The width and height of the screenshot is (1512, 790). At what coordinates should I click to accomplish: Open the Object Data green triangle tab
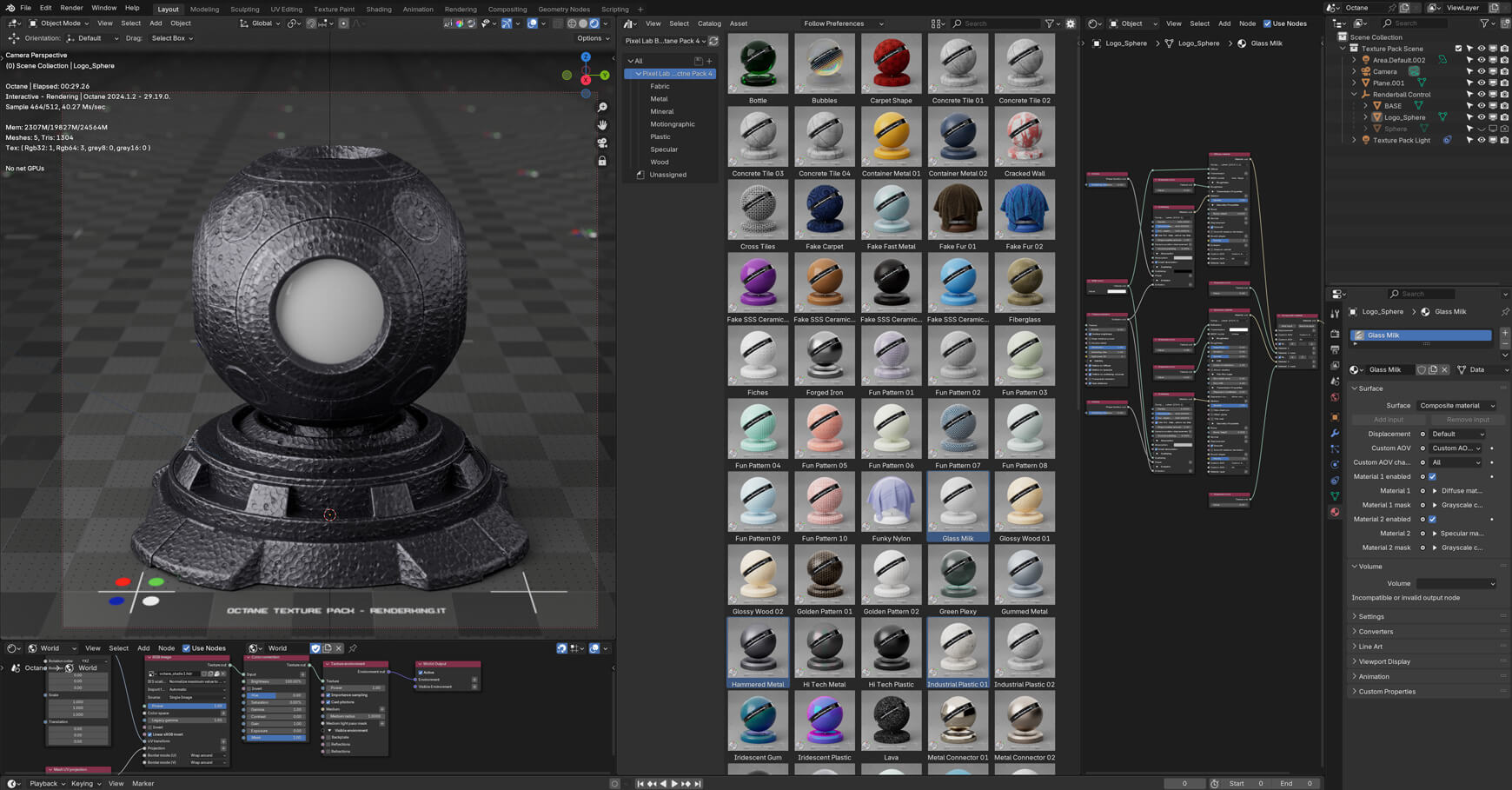(1335, 496)
